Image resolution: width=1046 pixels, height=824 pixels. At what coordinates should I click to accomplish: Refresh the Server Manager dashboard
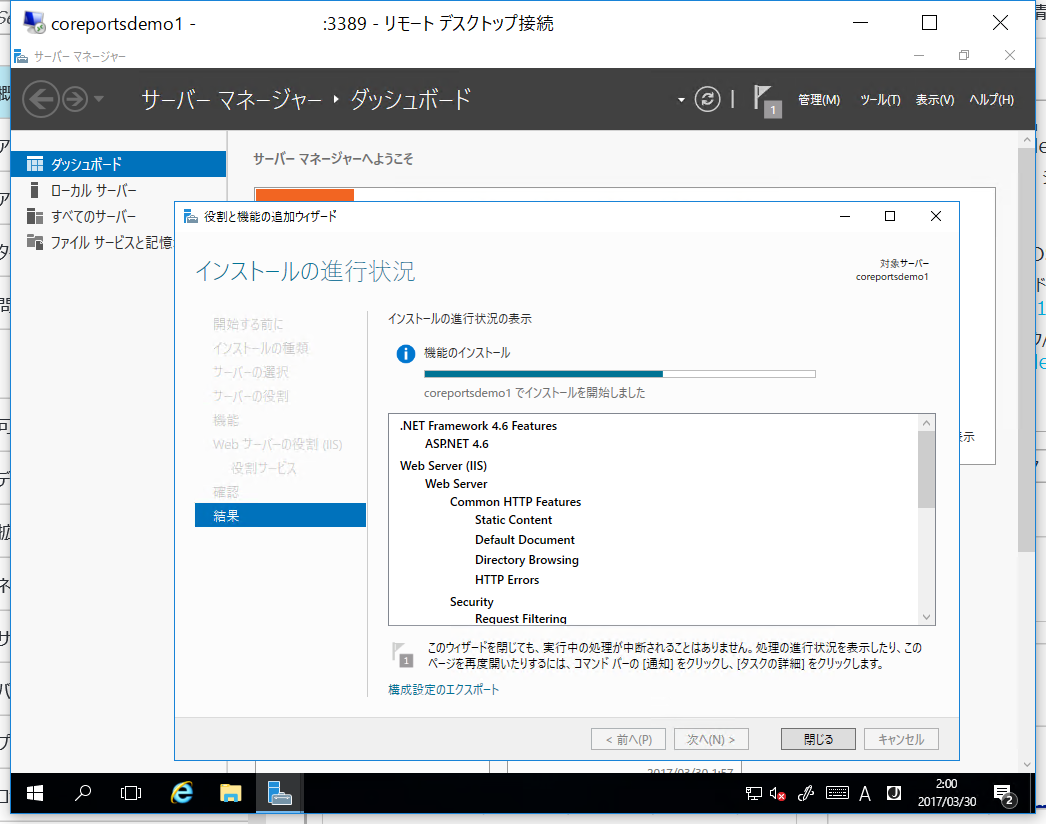[x=707, y=99]
